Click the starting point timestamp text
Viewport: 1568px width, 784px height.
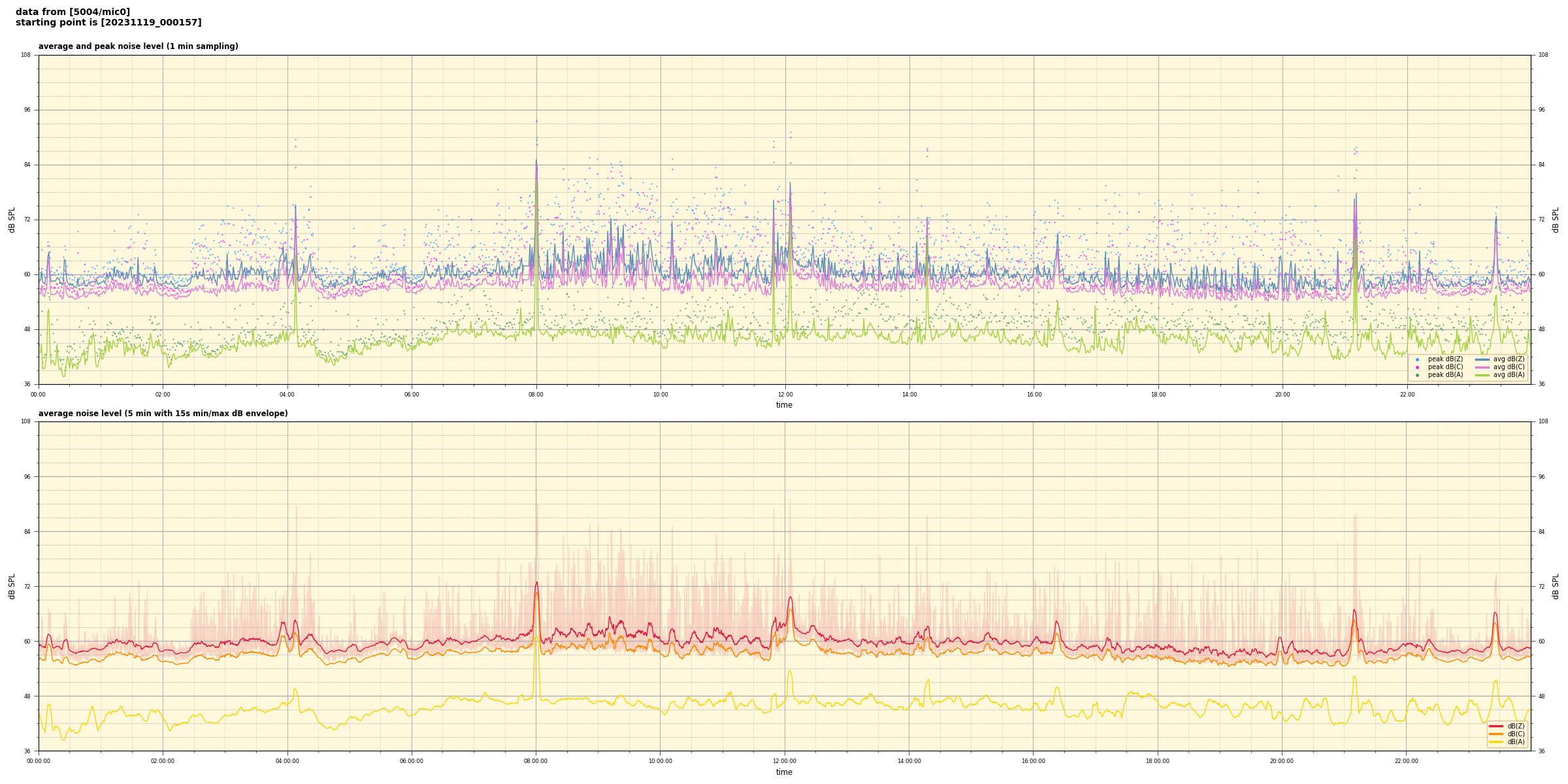coord(108,23)
